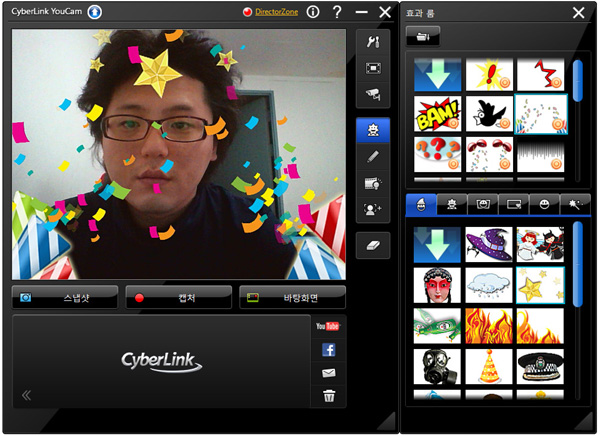This screenshot has width=600, height=436.
Task: Apply the red lightning bolt effect
Action: [540, 75]
